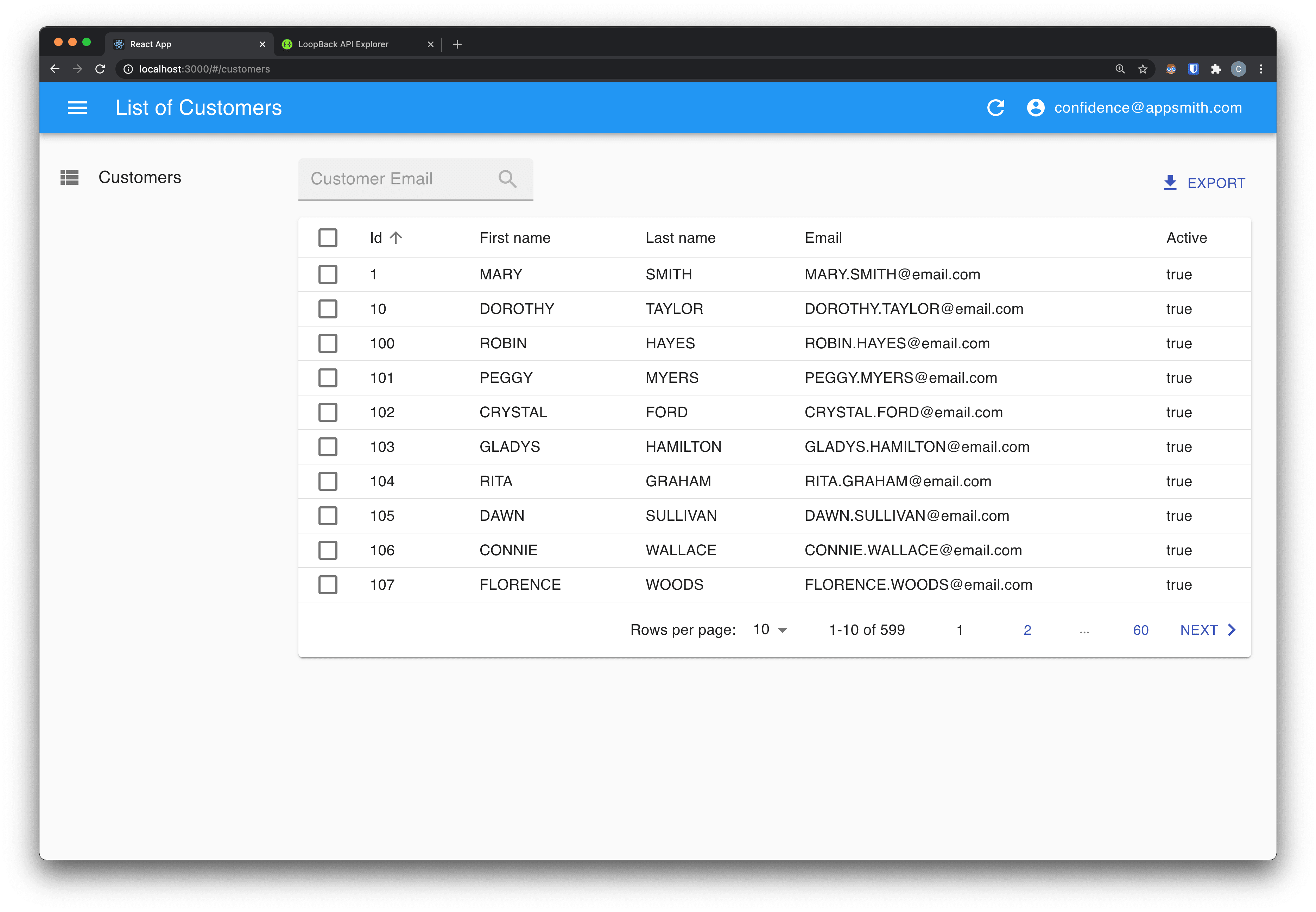Click the user account avatar icon

[1036, 108]
